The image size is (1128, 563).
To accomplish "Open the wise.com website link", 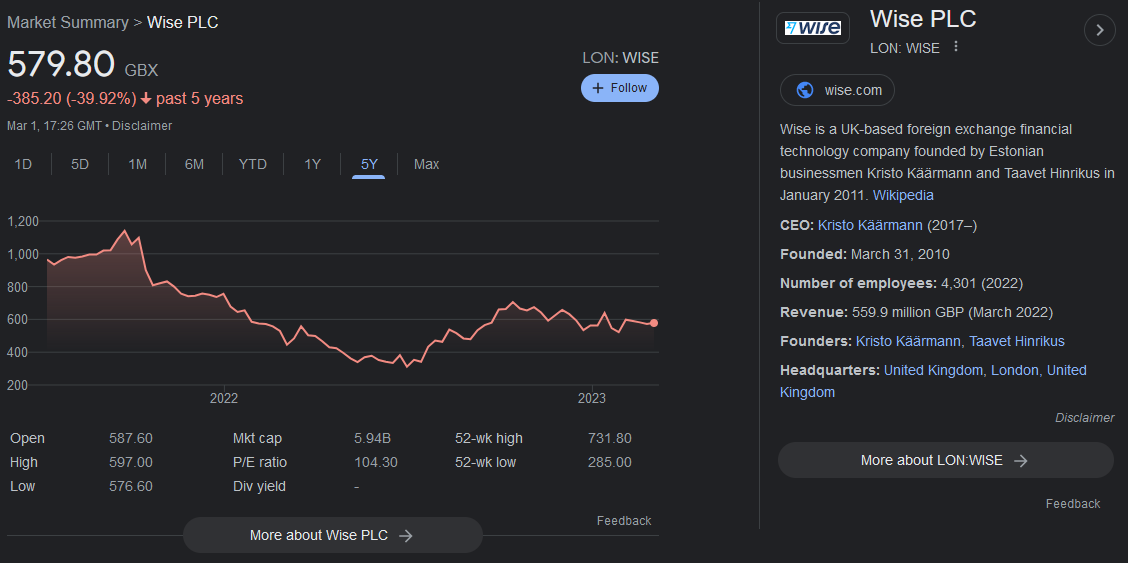I will point(837,90).
